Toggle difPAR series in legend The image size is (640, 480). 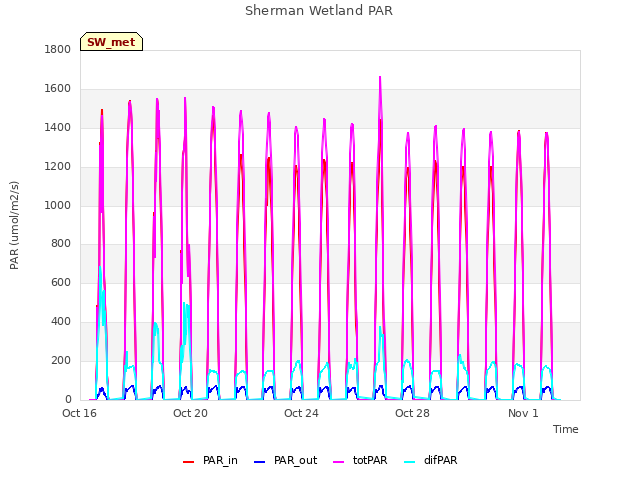431,461
